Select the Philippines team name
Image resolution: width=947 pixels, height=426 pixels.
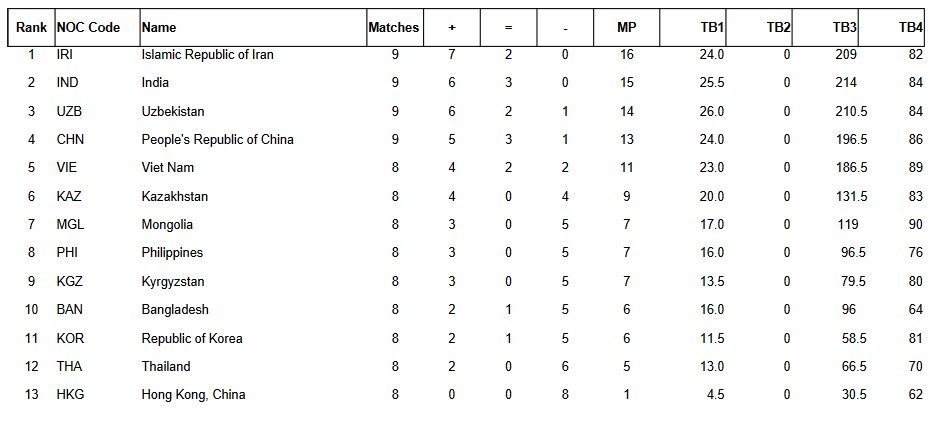(x=172, y=253)
